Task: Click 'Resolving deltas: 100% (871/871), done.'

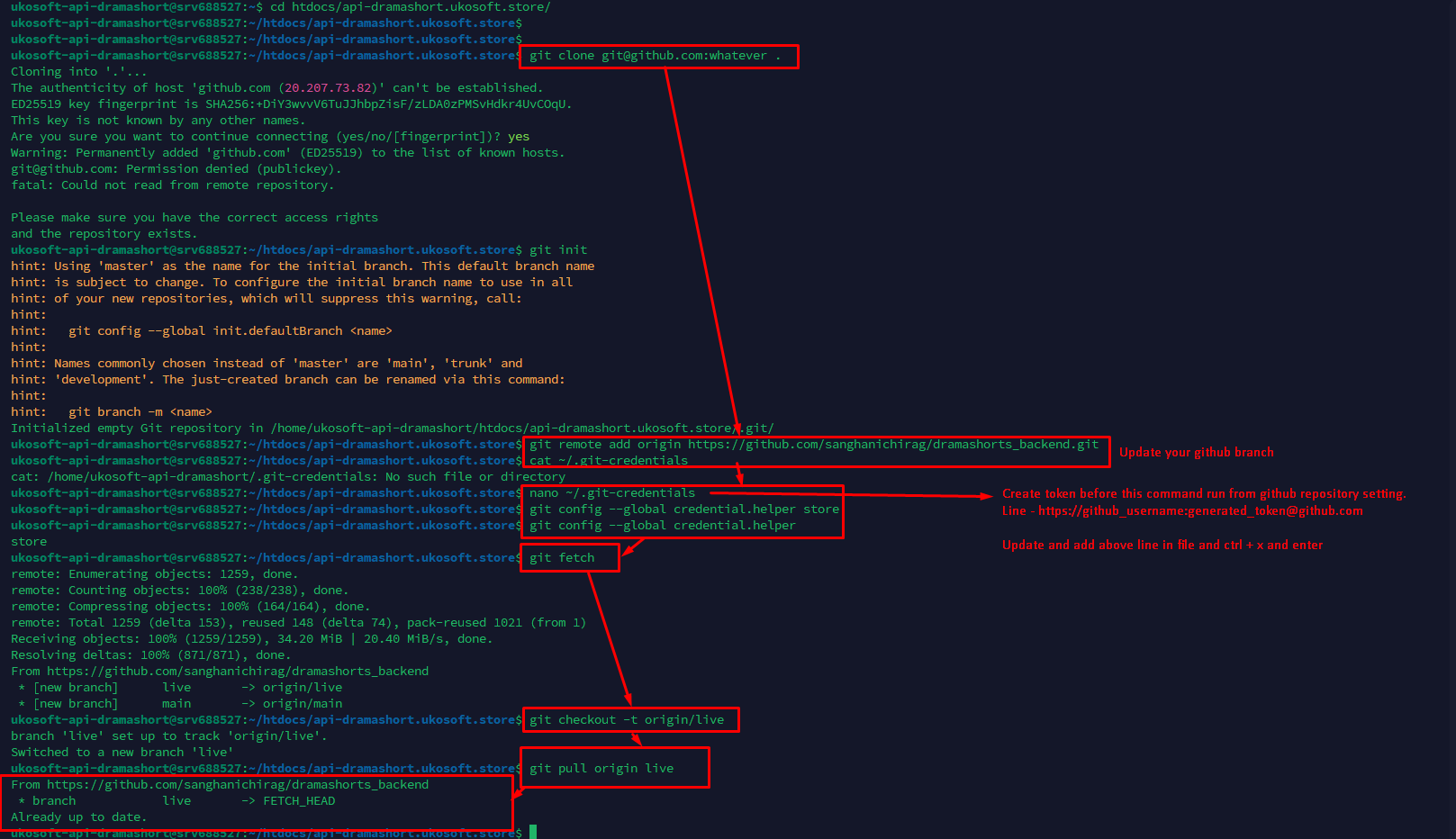Action: pyautogui.click(x=150, y=655)
